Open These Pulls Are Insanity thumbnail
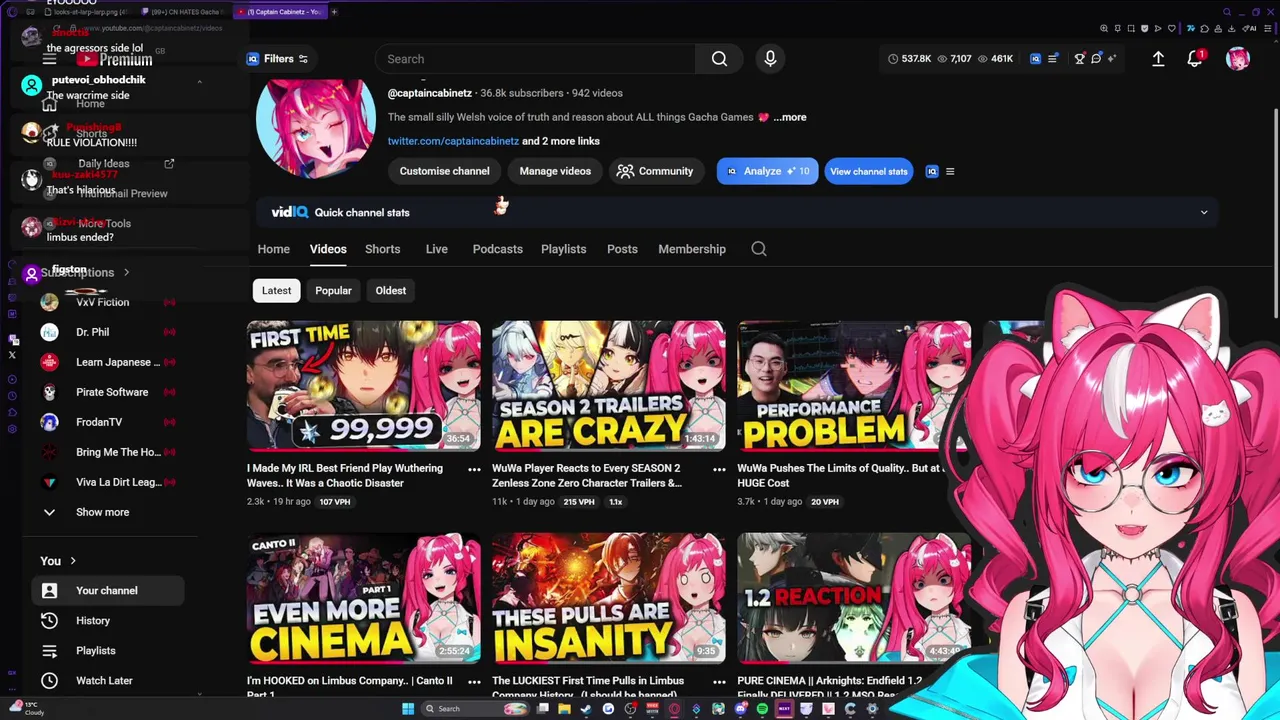 609,598
